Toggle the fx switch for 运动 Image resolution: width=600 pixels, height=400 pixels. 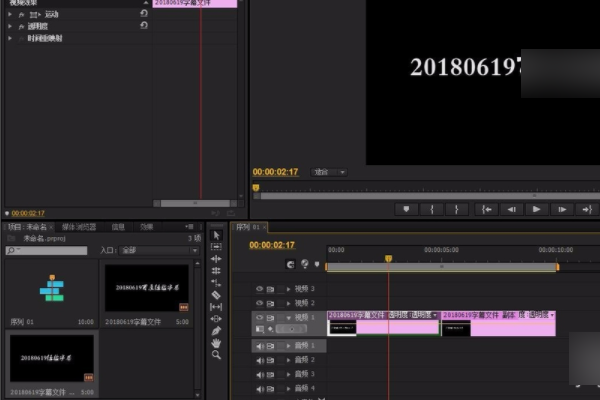(21, 15)
